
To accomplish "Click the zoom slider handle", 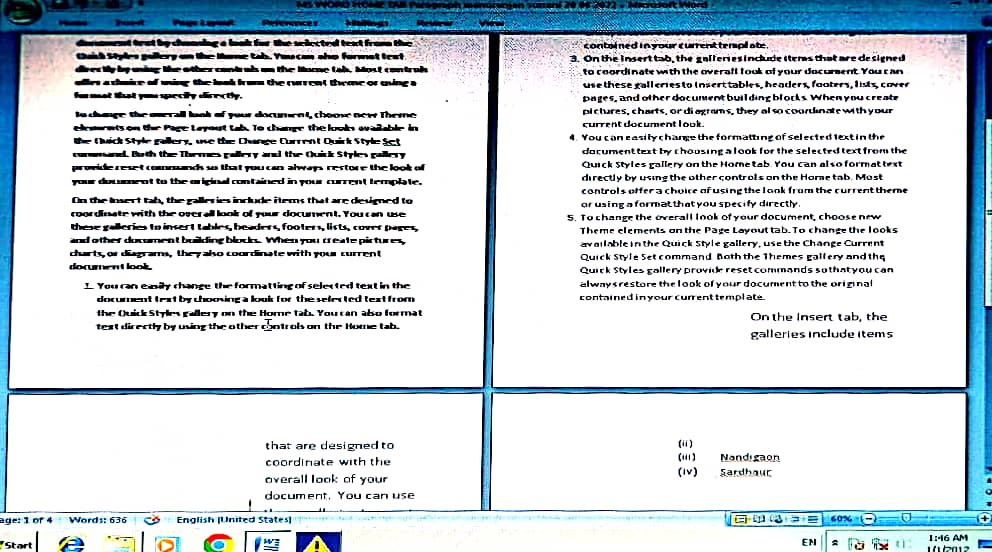I will coord(905,520).
